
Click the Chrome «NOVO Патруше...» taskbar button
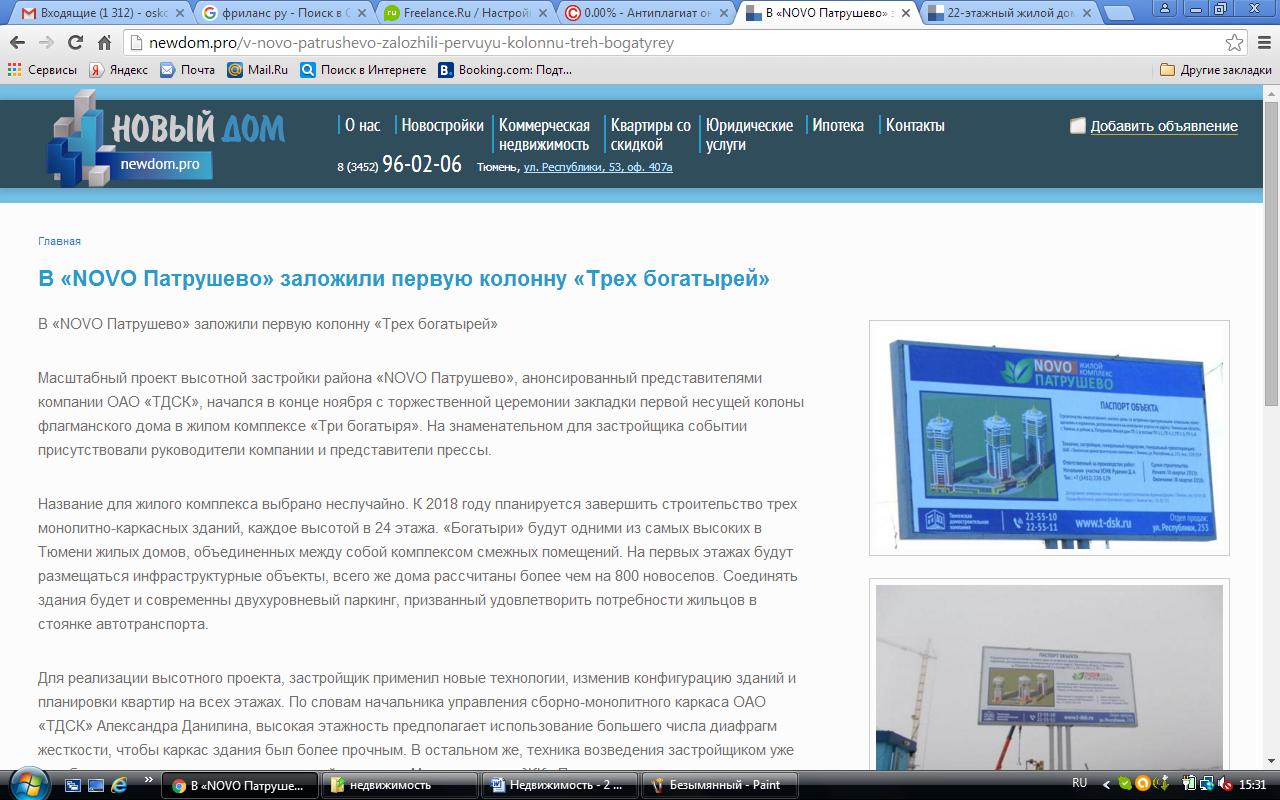(x=240, y=785)
